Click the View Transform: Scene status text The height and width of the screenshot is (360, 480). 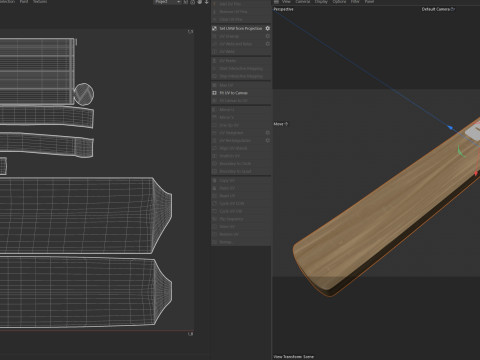point(294,356)
